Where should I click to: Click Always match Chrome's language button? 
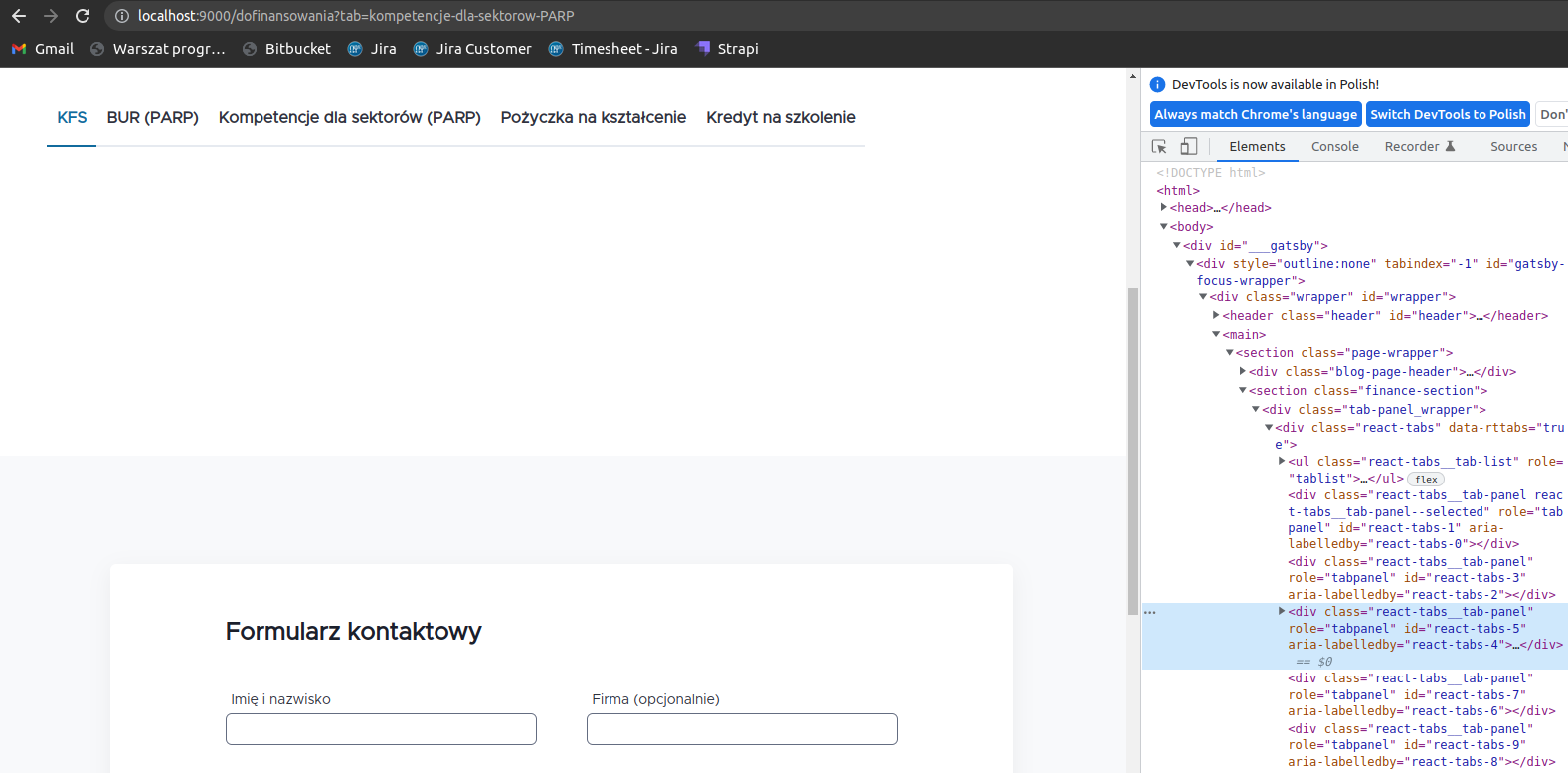(1256, 115)
